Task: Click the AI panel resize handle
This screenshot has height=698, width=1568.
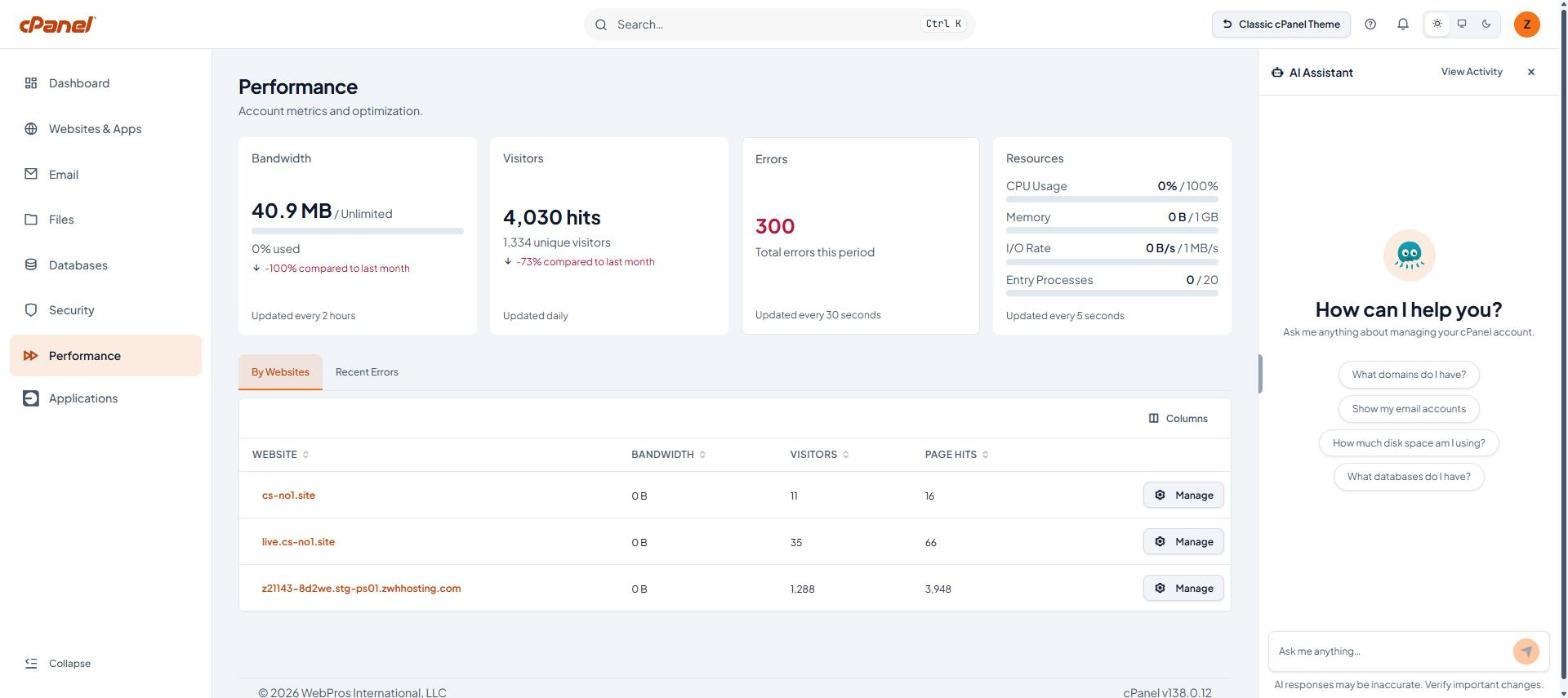Action: [1260, 374]
